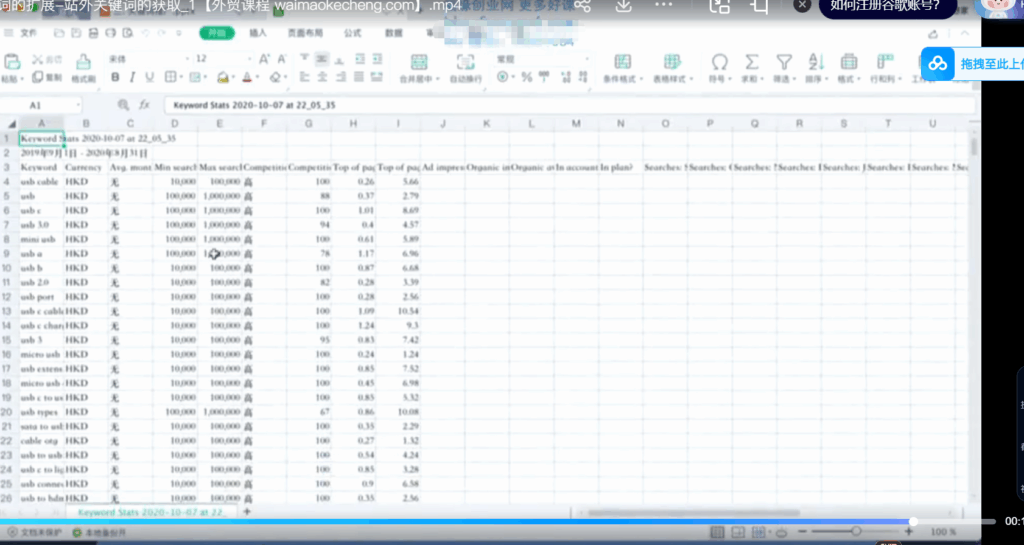Click the Sort (排序) A-Z icon
This screenshot has height=545, width=1024.
815,62
